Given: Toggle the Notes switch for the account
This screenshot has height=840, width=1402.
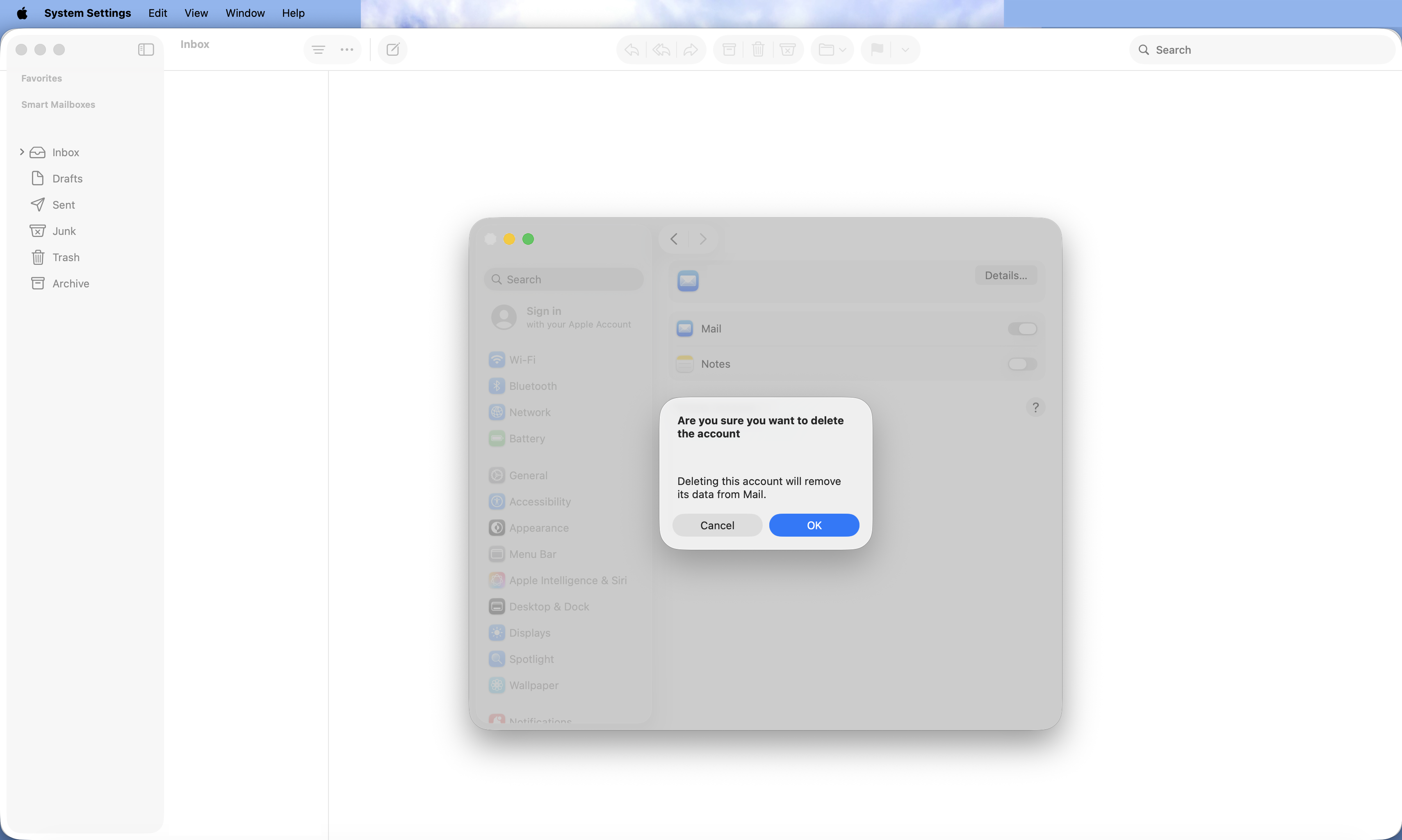Looking at the screenshot, I should (x=1022, y=364).
